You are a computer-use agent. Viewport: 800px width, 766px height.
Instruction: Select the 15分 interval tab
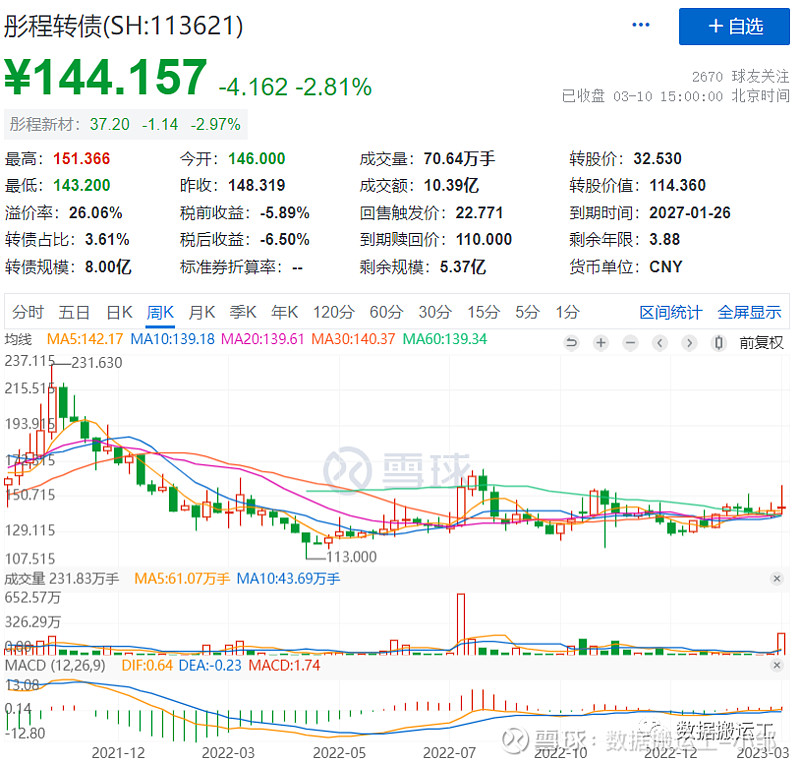click(484, 312)
